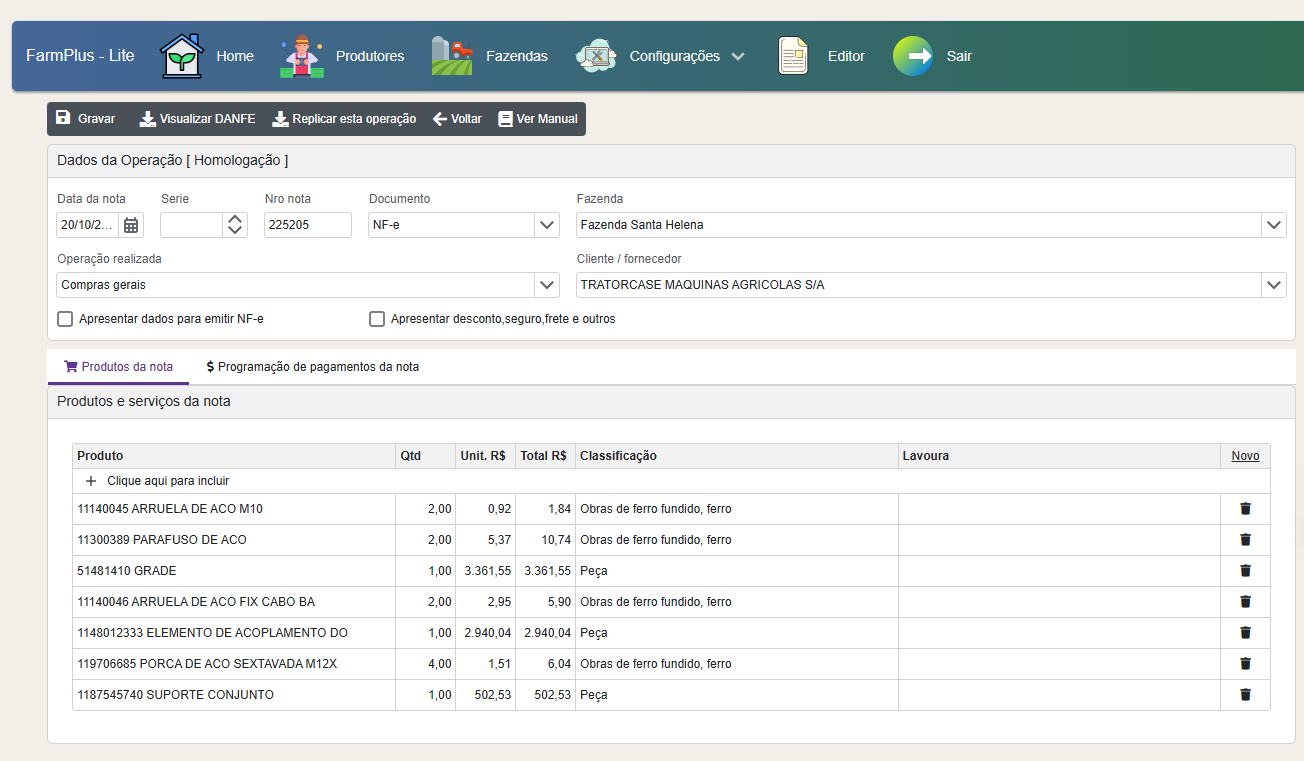
Task: Open Fazendas farm icon
Action: (x=452, y=56)
